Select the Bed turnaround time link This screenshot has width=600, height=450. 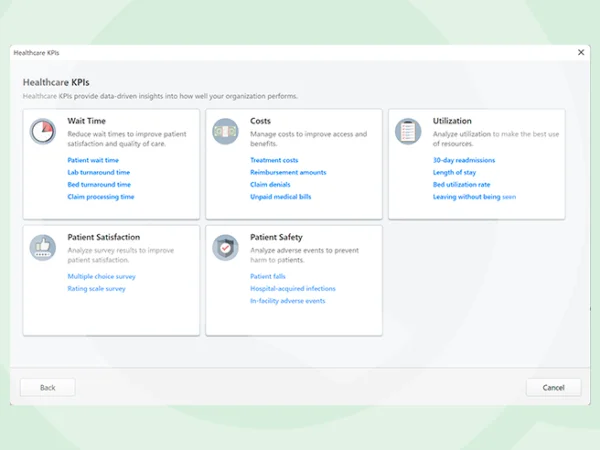(98, 184)
